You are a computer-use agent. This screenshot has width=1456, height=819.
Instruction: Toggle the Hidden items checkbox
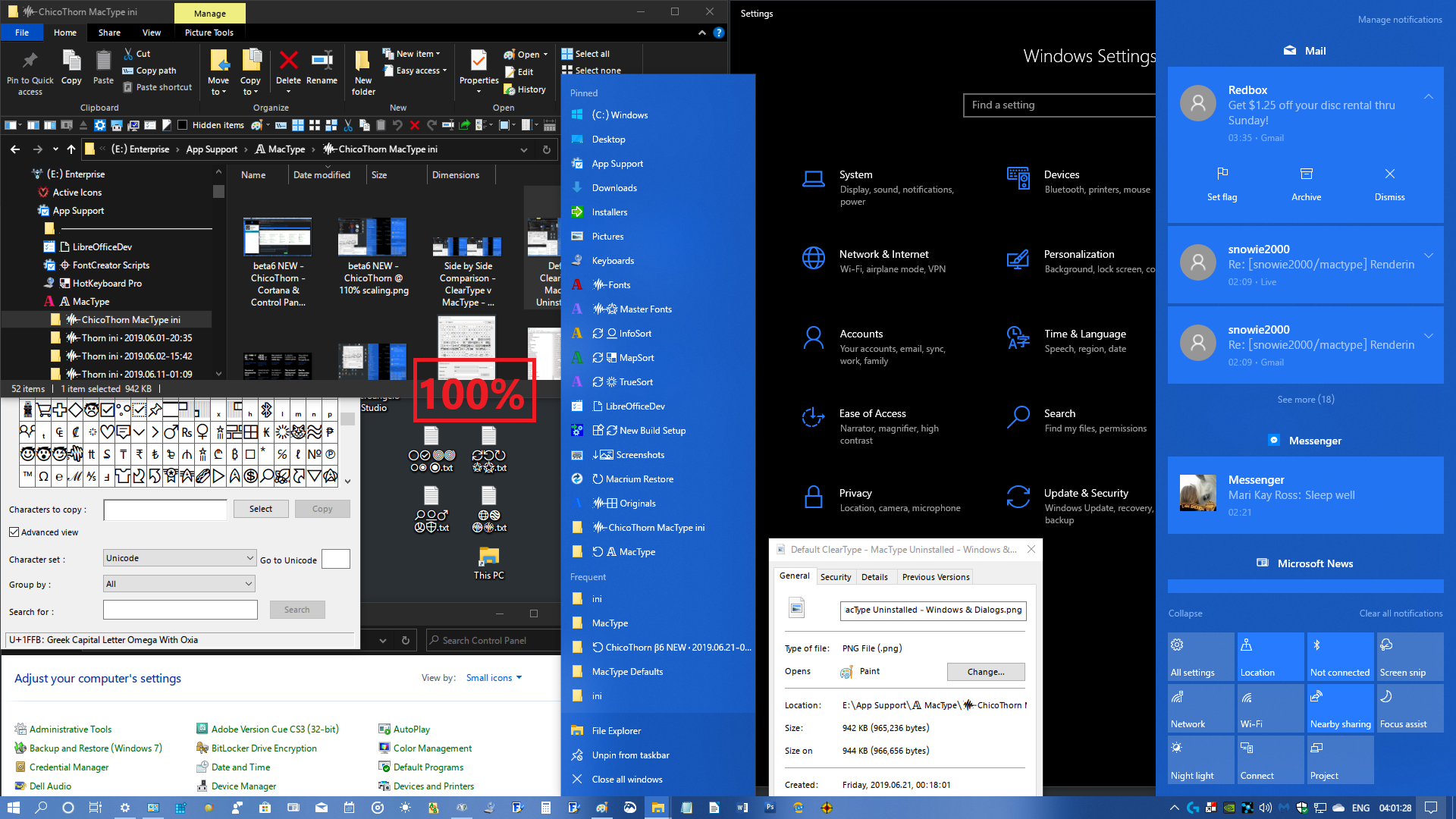183,125
